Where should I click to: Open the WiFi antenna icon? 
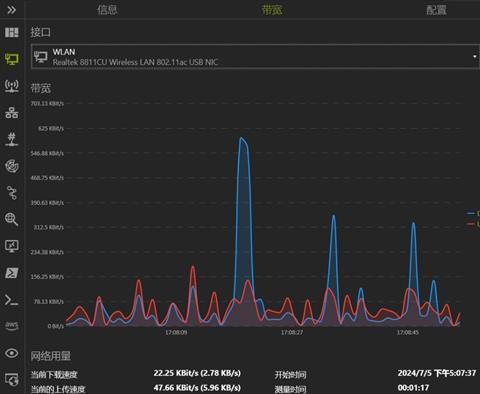click(12, 86)
